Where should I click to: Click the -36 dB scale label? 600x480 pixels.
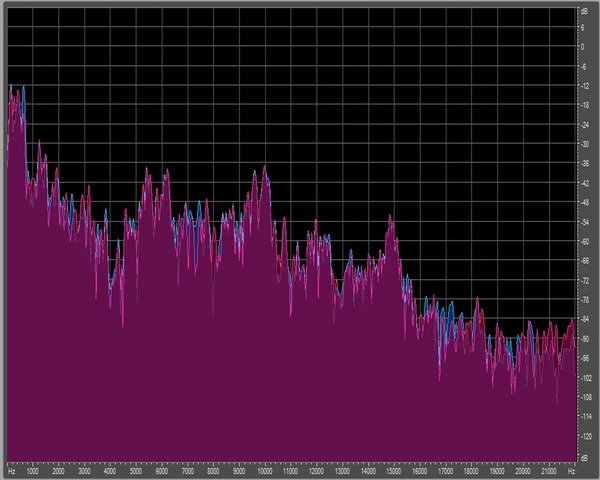tap(584, 164)
